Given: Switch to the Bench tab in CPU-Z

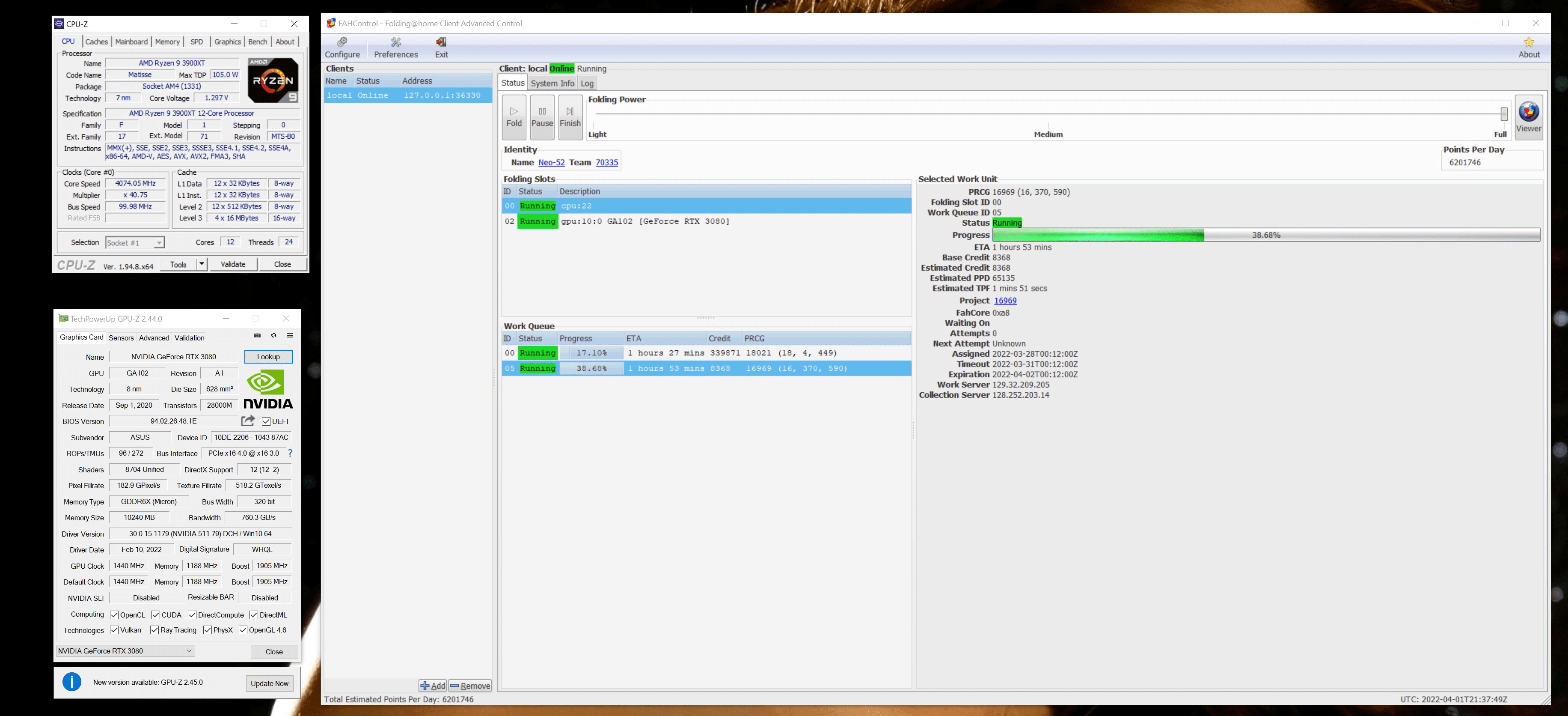Looking at the screenshot, I should 258,42.
